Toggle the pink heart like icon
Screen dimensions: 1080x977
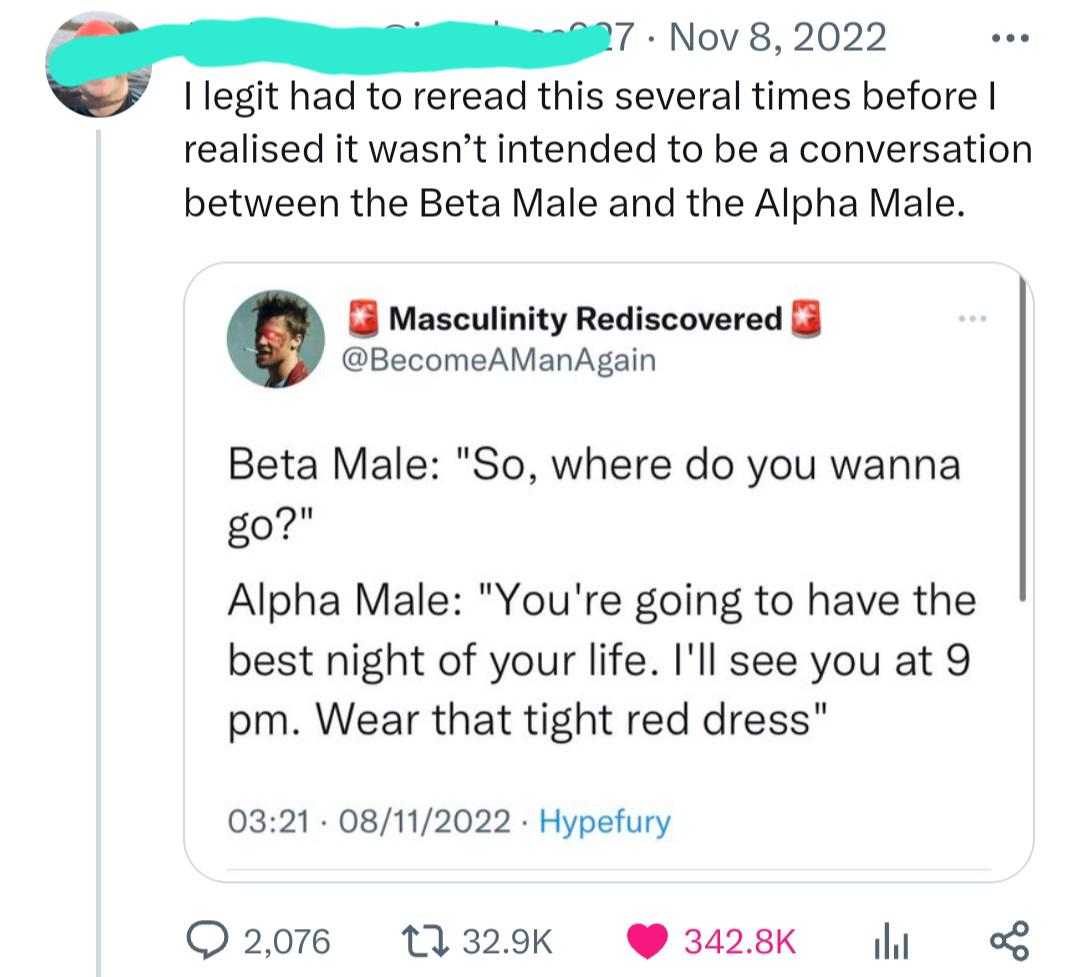point(646,941)
